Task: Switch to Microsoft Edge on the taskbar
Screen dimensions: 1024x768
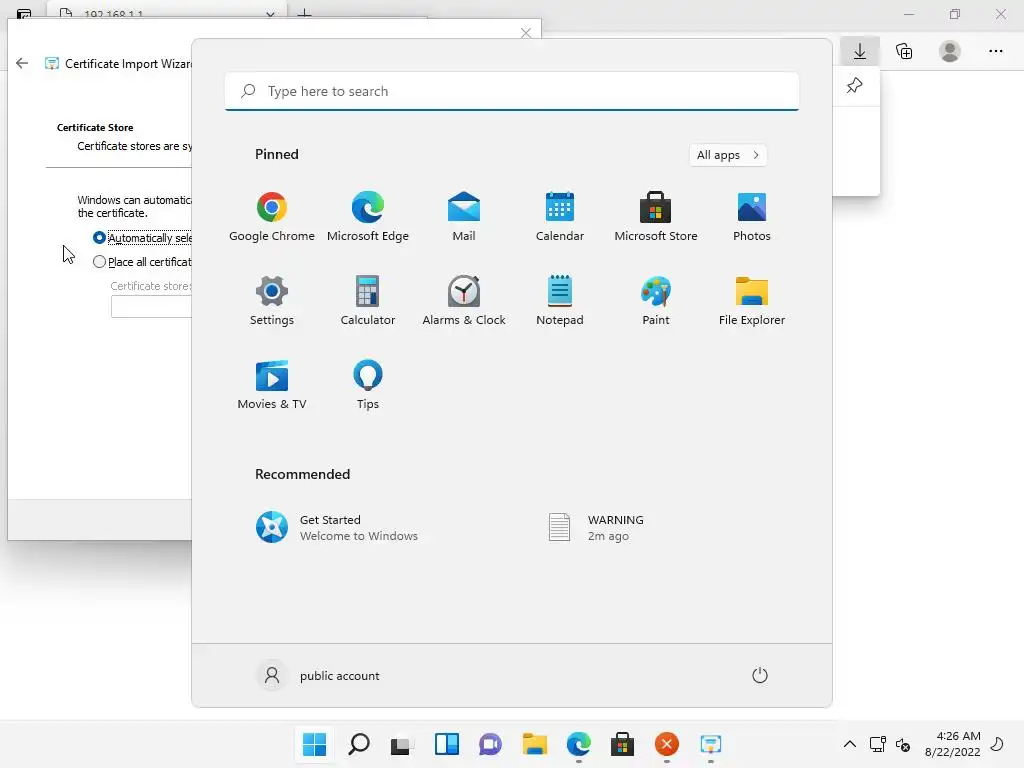Action: click(x=579, y=744)
